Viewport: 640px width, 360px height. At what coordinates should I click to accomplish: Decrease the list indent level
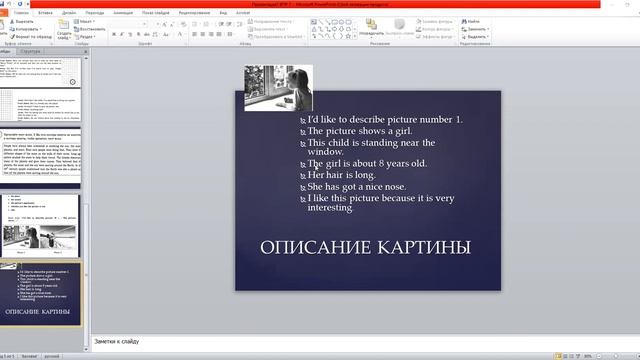pyautogui.click(x=221, y=24)
